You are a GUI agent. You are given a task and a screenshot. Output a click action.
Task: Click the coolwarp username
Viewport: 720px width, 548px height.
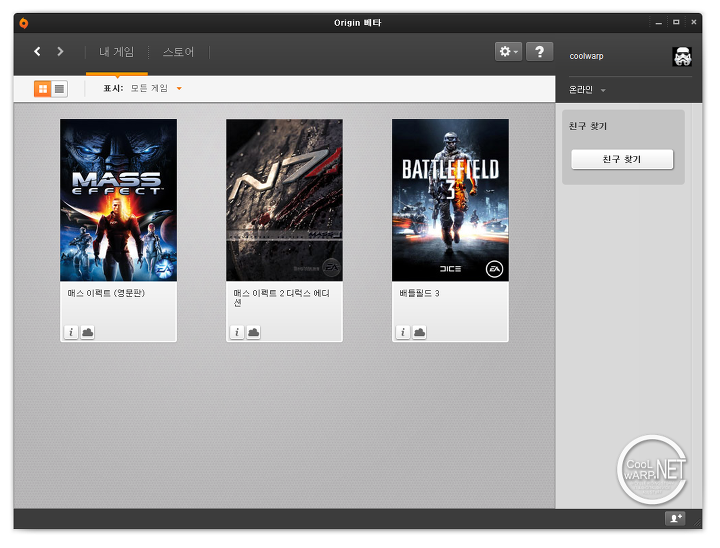[x=586, y=56]
